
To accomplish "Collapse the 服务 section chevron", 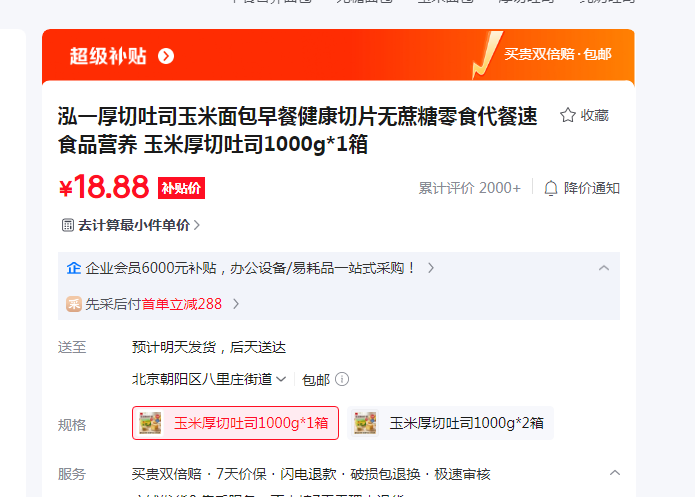I will (x=615, y=473).
